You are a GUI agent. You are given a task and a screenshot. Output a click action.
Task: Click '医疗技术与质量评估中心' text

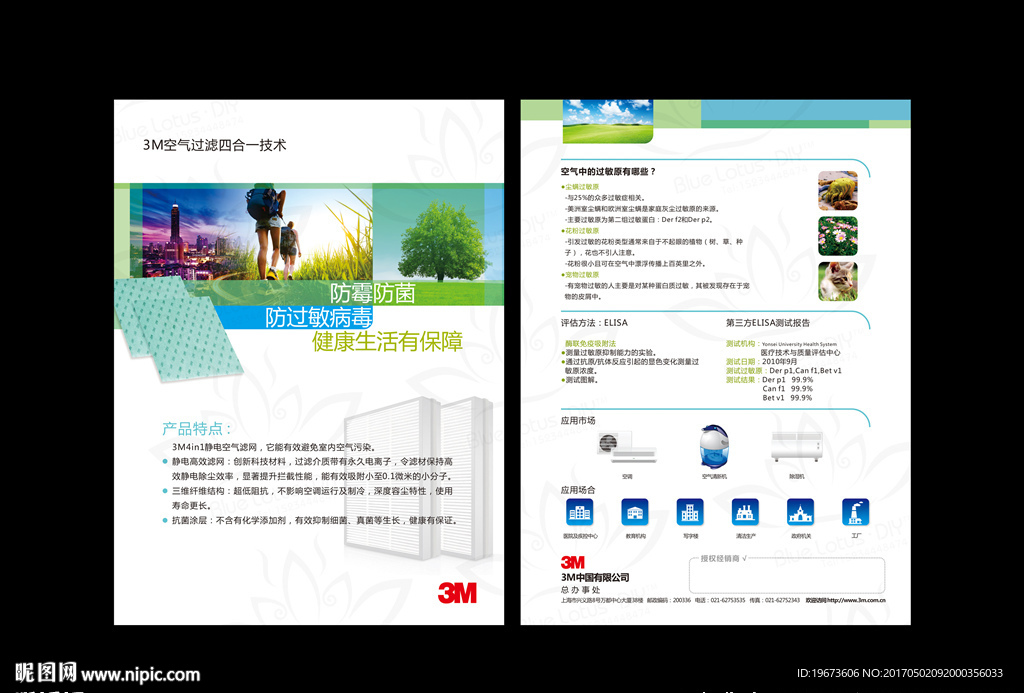801,353
